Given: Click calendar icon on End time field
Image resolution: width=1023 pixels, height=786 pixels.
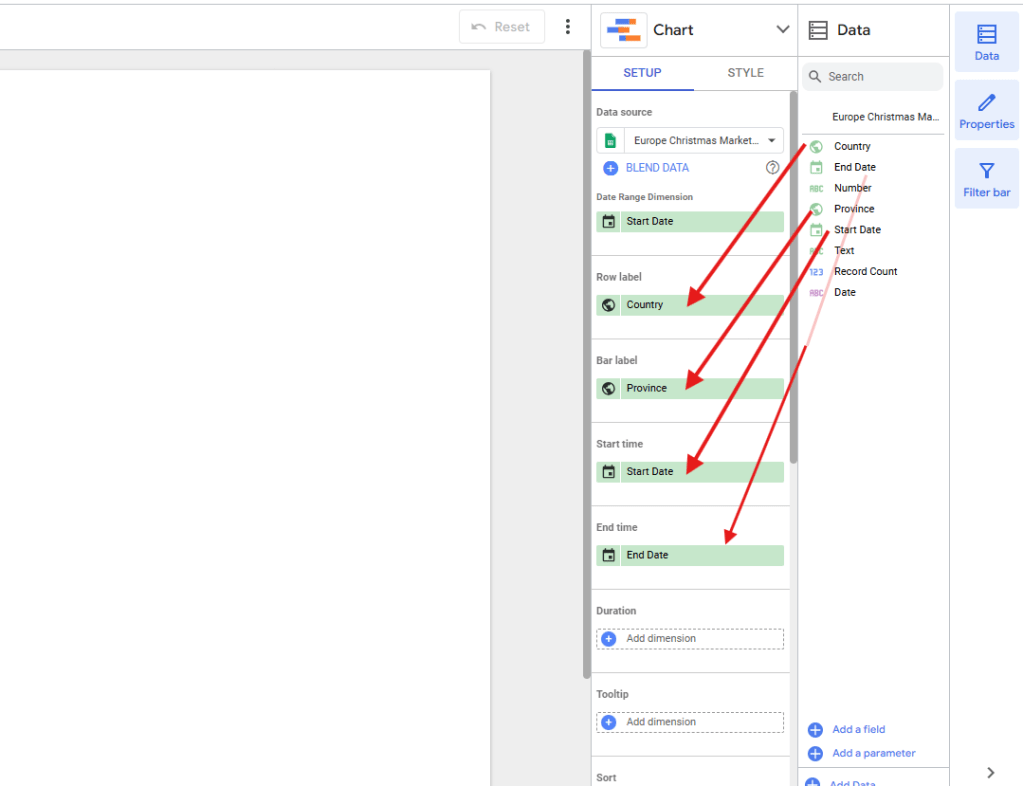Looking at the screenshot, I should [609, 555].
